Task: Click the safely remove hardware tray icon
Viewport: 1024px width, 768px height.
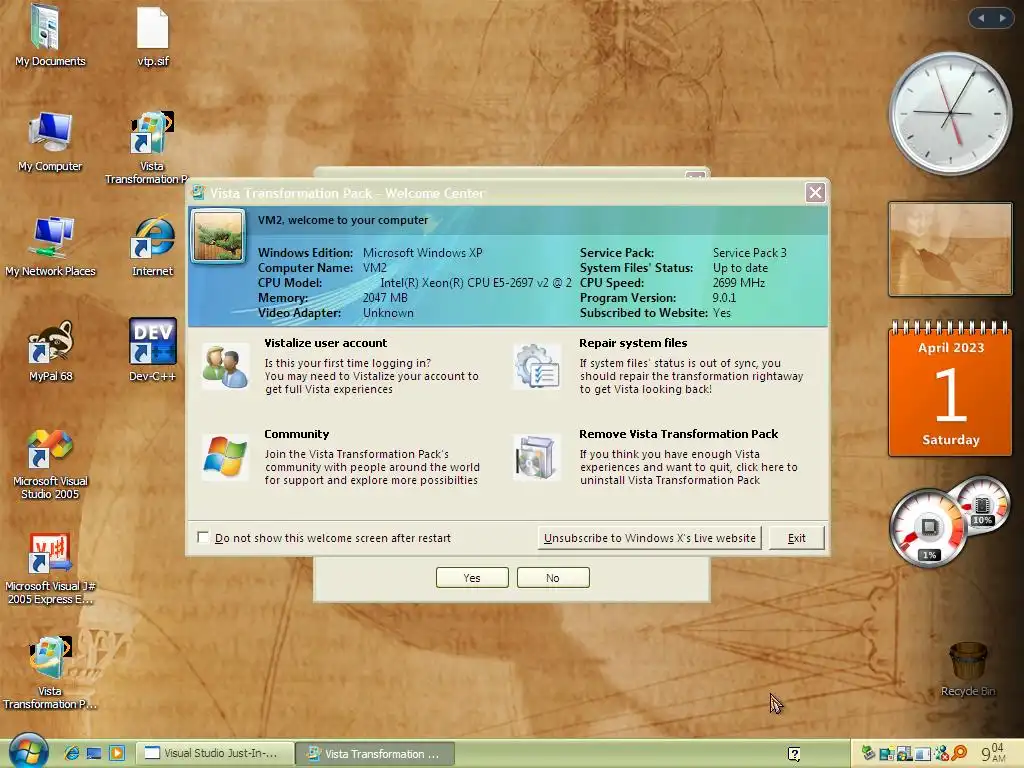Action: (868, 753)
